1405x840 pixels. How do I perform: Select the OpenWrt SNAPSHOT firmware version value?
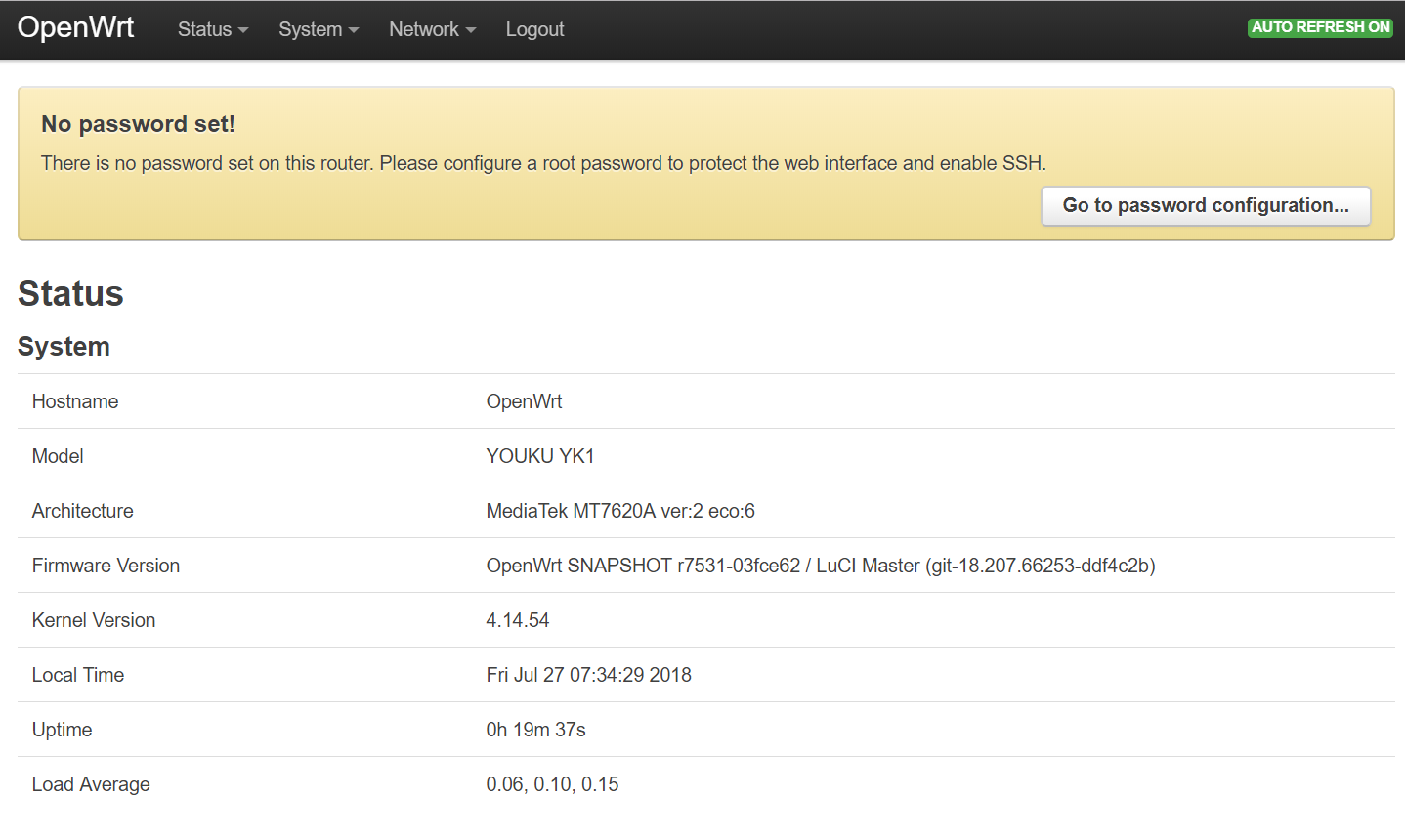tap(821, 566)
